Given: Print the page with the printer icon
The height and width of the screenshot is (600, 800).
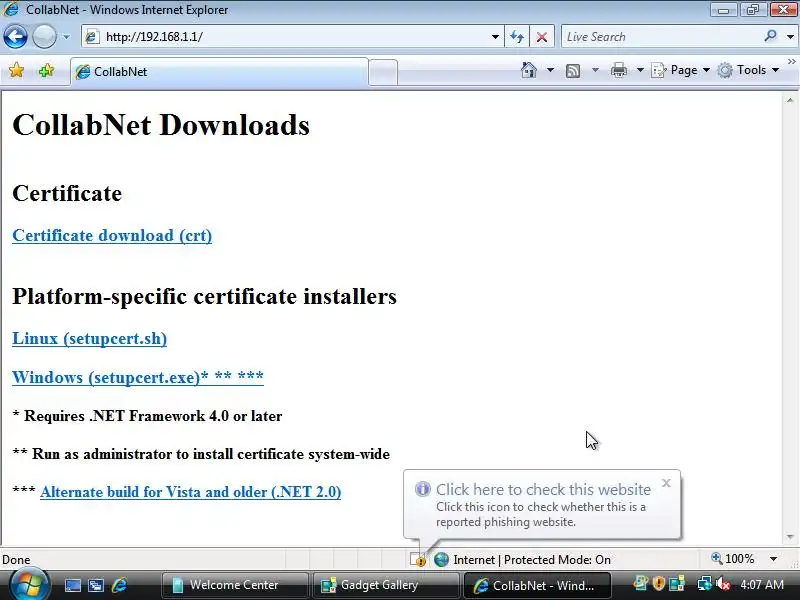Looking at the screenshot, I should (x=618, y=70).
